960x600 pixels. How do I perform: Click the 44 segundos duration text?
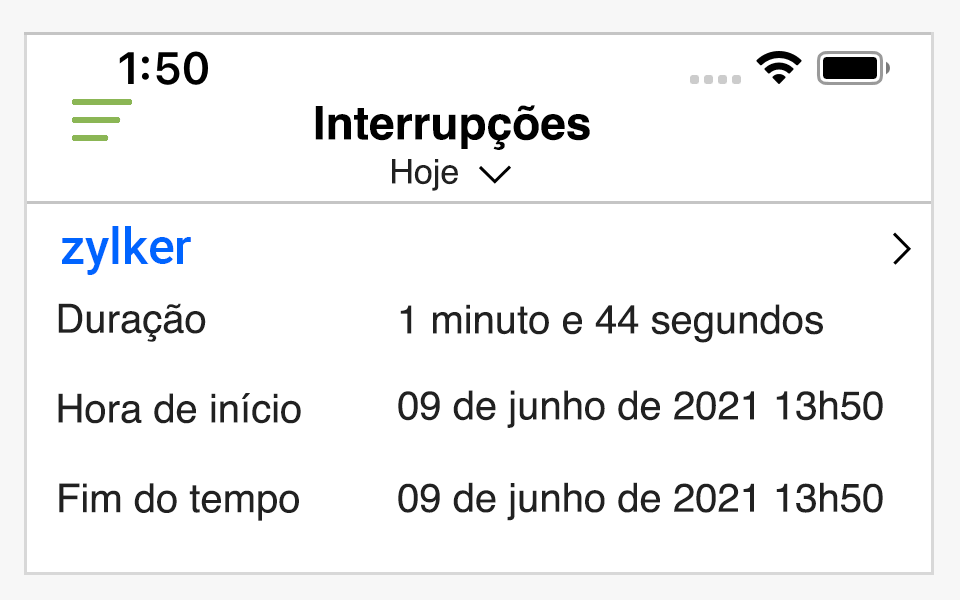(x=709, y=321)
